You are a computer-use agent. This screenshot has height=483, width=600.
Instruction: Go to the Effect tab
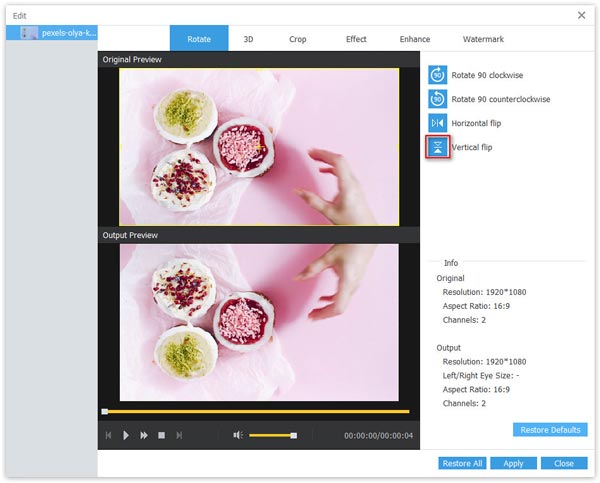click(x=356, y=39)
